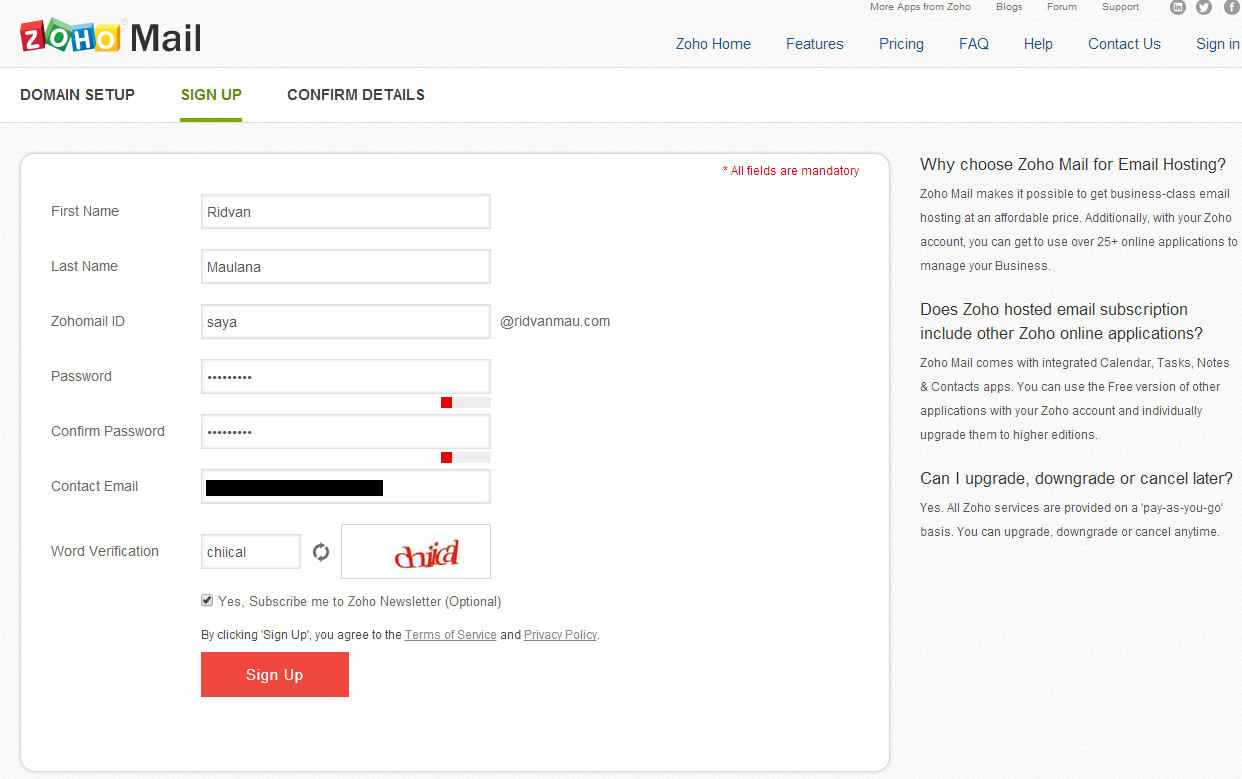Go to the Confirm Details step
This screenshot has width=1242, height=779.
pyautogui.click(x=356, y=95)
